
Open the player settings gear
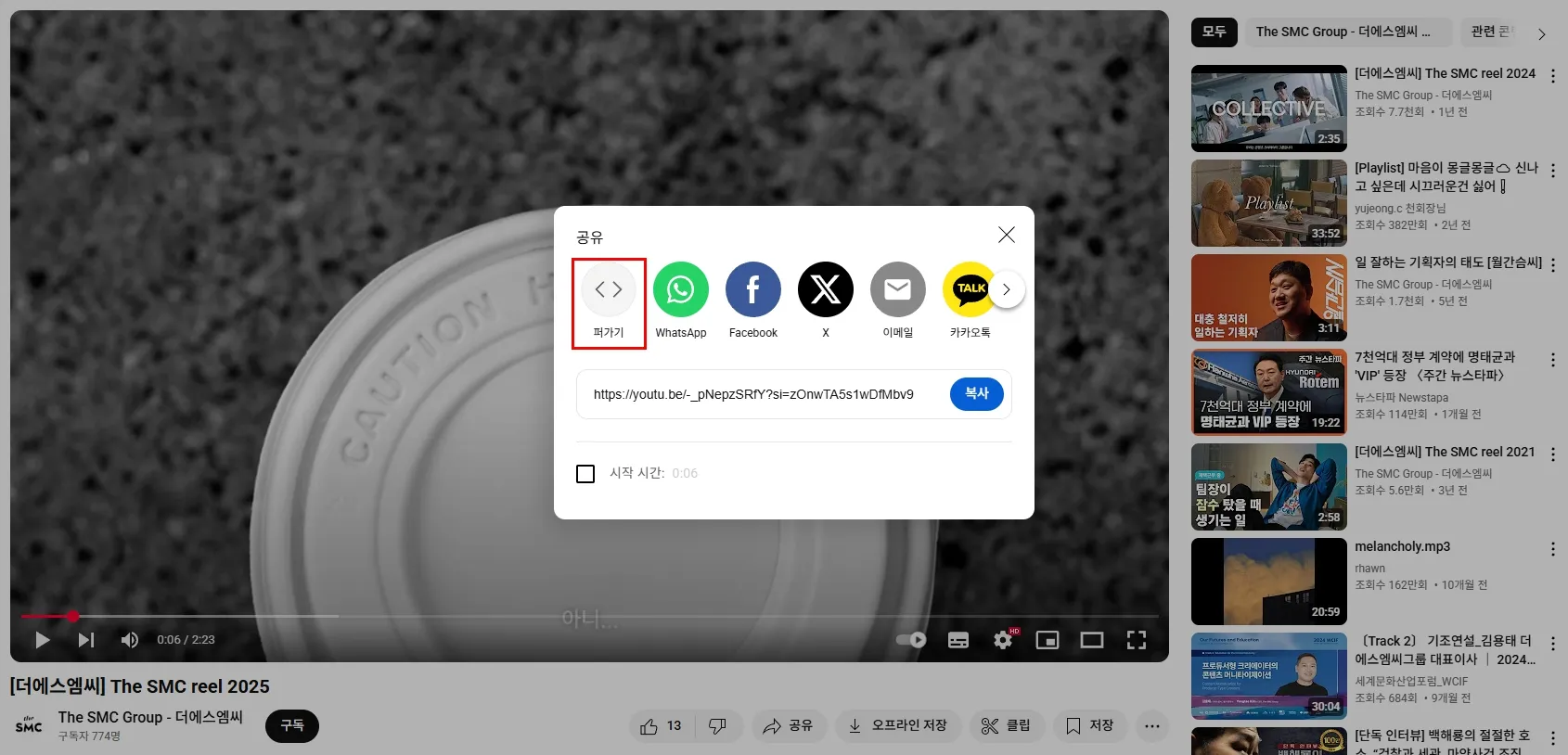click(1004, 640)
